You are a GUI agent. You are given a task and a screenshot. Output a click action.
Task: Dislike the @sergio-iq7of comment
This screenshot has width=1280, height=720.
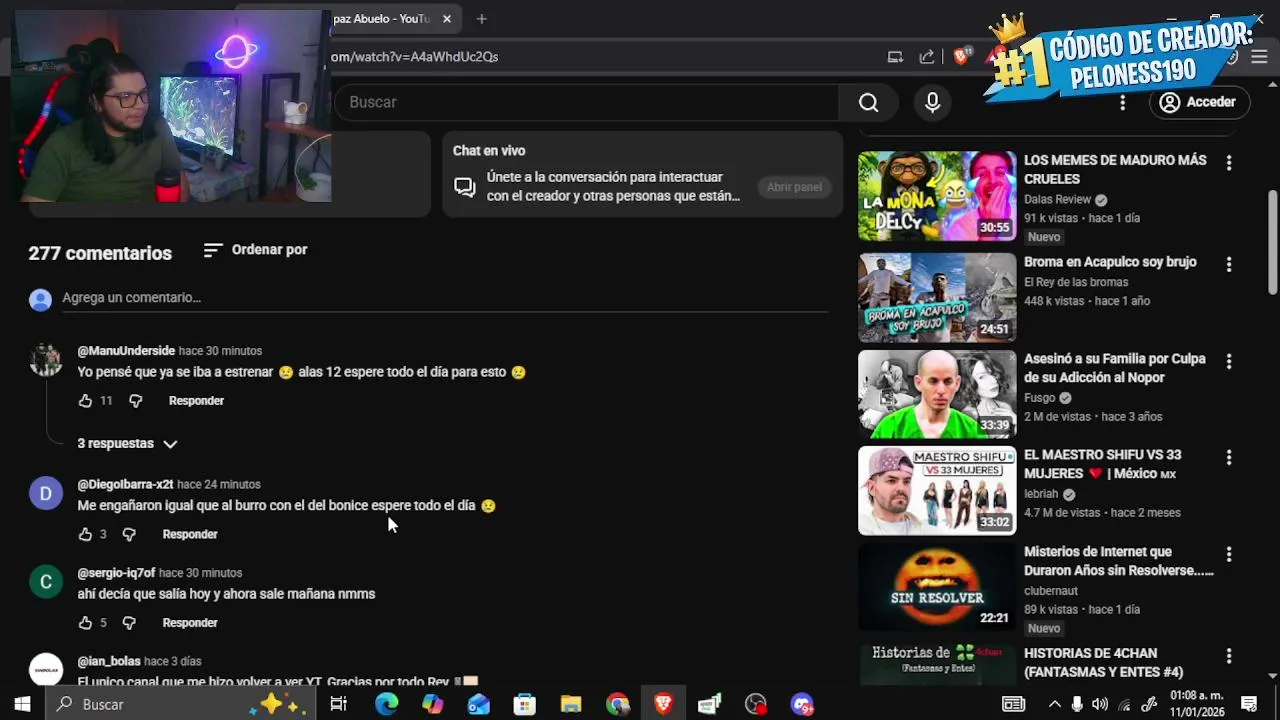(x=129, y=623)
